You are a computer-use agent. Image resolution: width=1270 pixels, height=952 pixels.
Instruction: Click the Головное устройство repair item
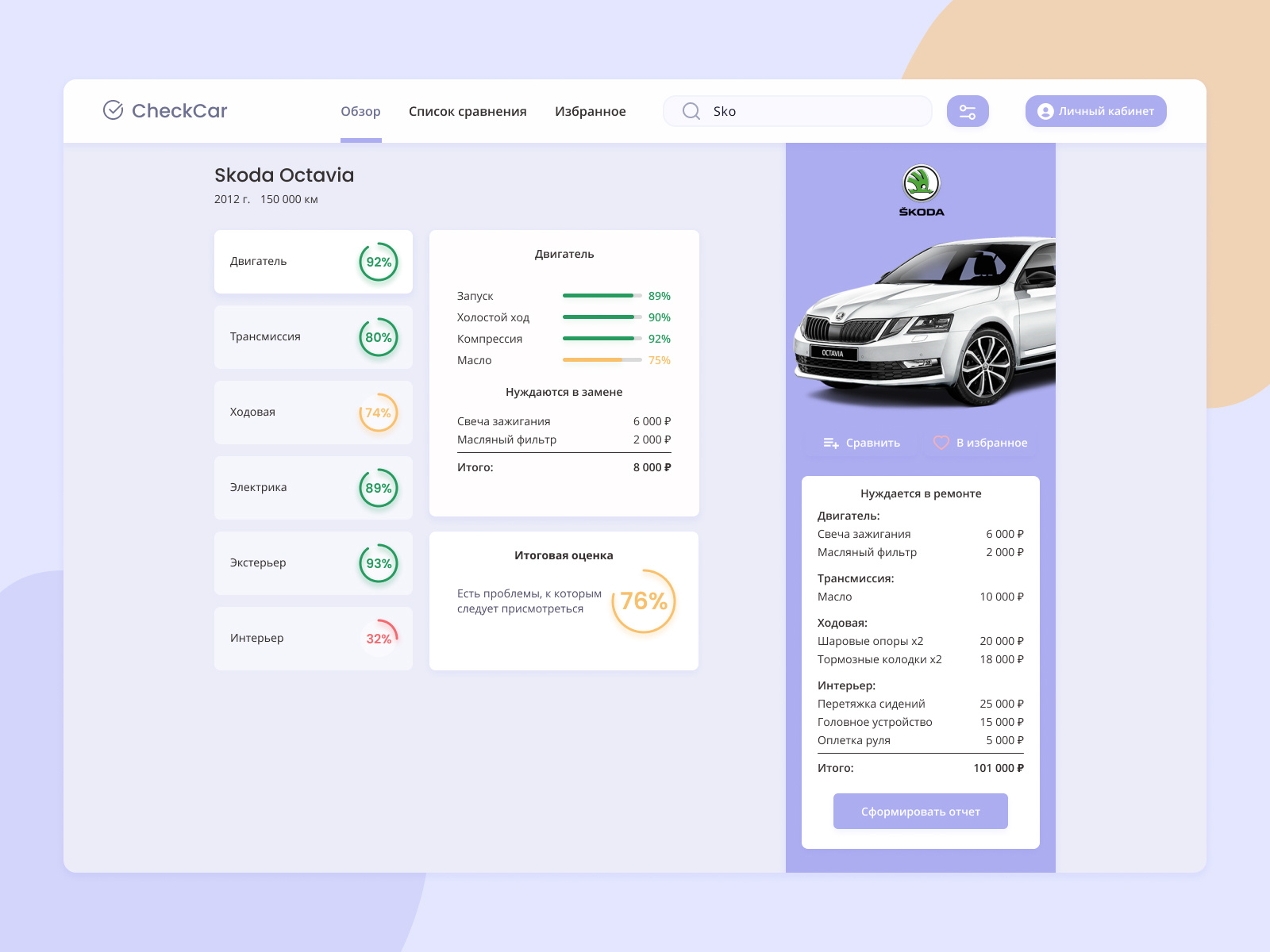(921, 722)
